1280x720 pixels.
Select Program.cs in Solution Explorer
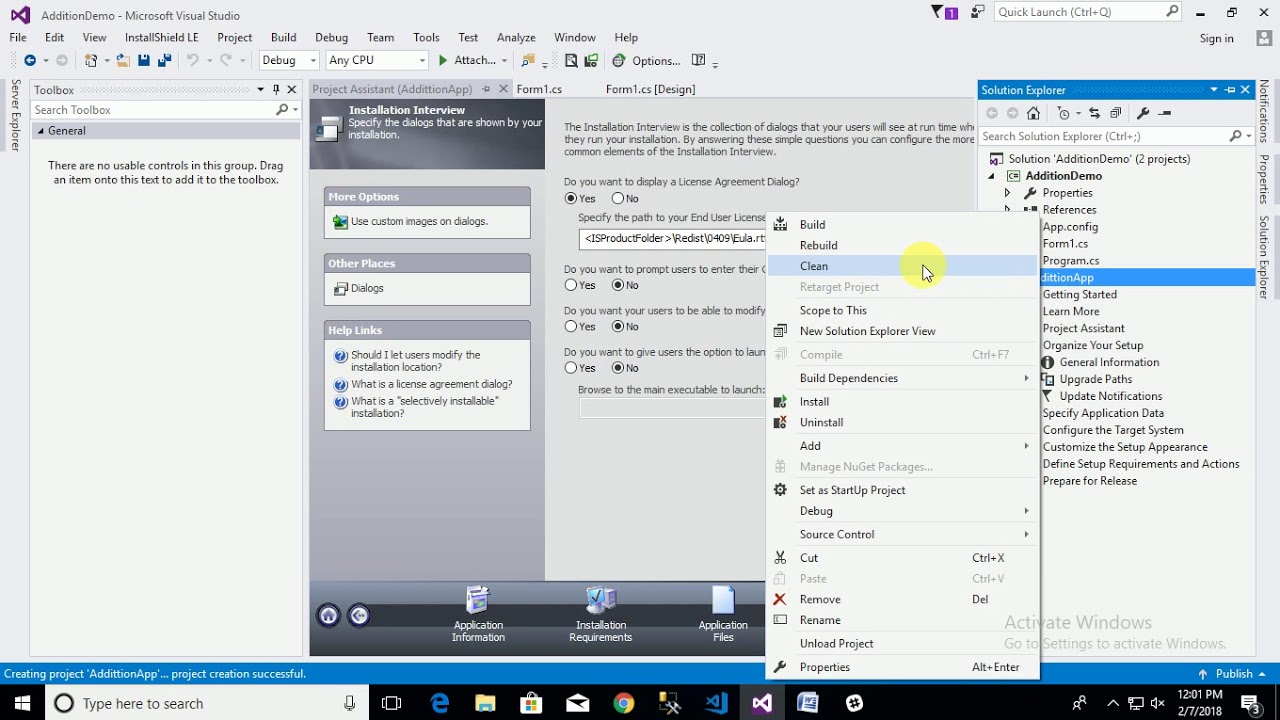pyautogui.click(x=1070, y=261)
